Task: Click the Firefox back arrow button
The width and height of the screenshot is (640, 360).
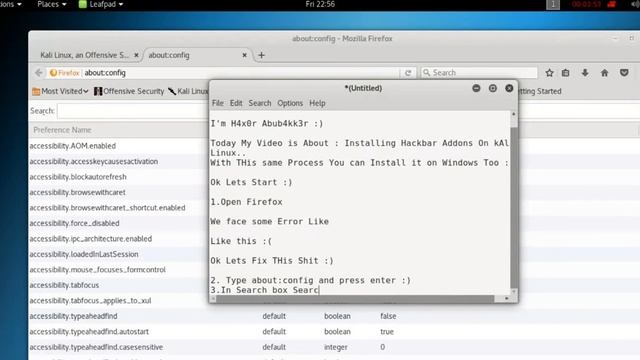Action: pyautogui.click(x=39, y=73)
